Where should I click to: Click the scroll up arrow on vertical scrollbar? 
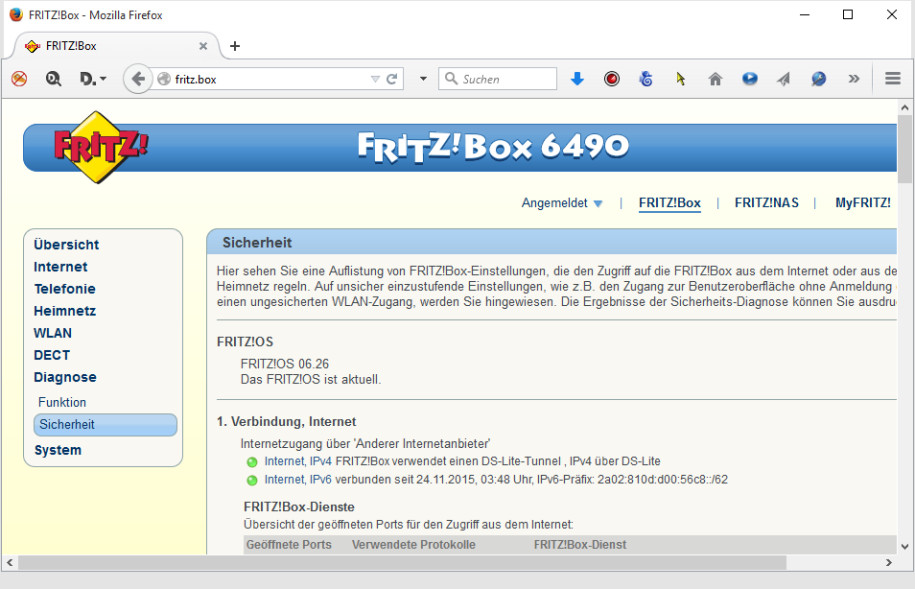pos(905,107)
